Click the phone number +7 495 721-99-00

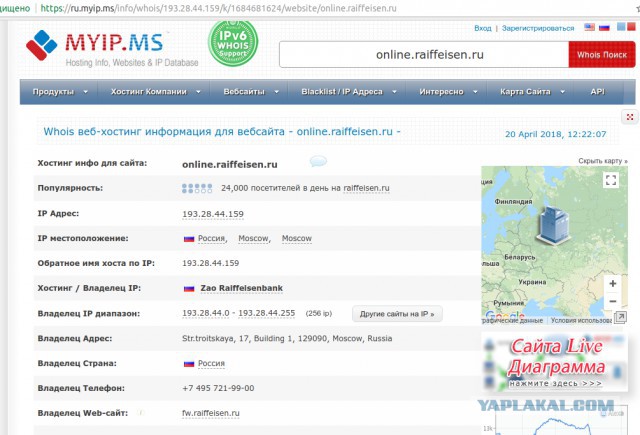218,388
